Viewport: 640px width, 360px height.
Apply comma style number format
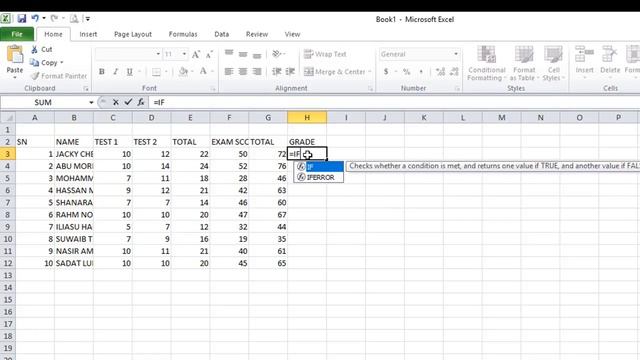421,72
